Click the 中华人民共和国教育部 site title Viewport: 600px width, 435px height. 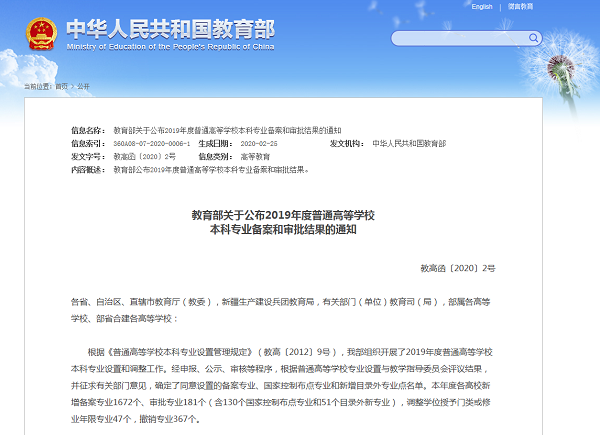pyautogui.click(x=169, y=27)
